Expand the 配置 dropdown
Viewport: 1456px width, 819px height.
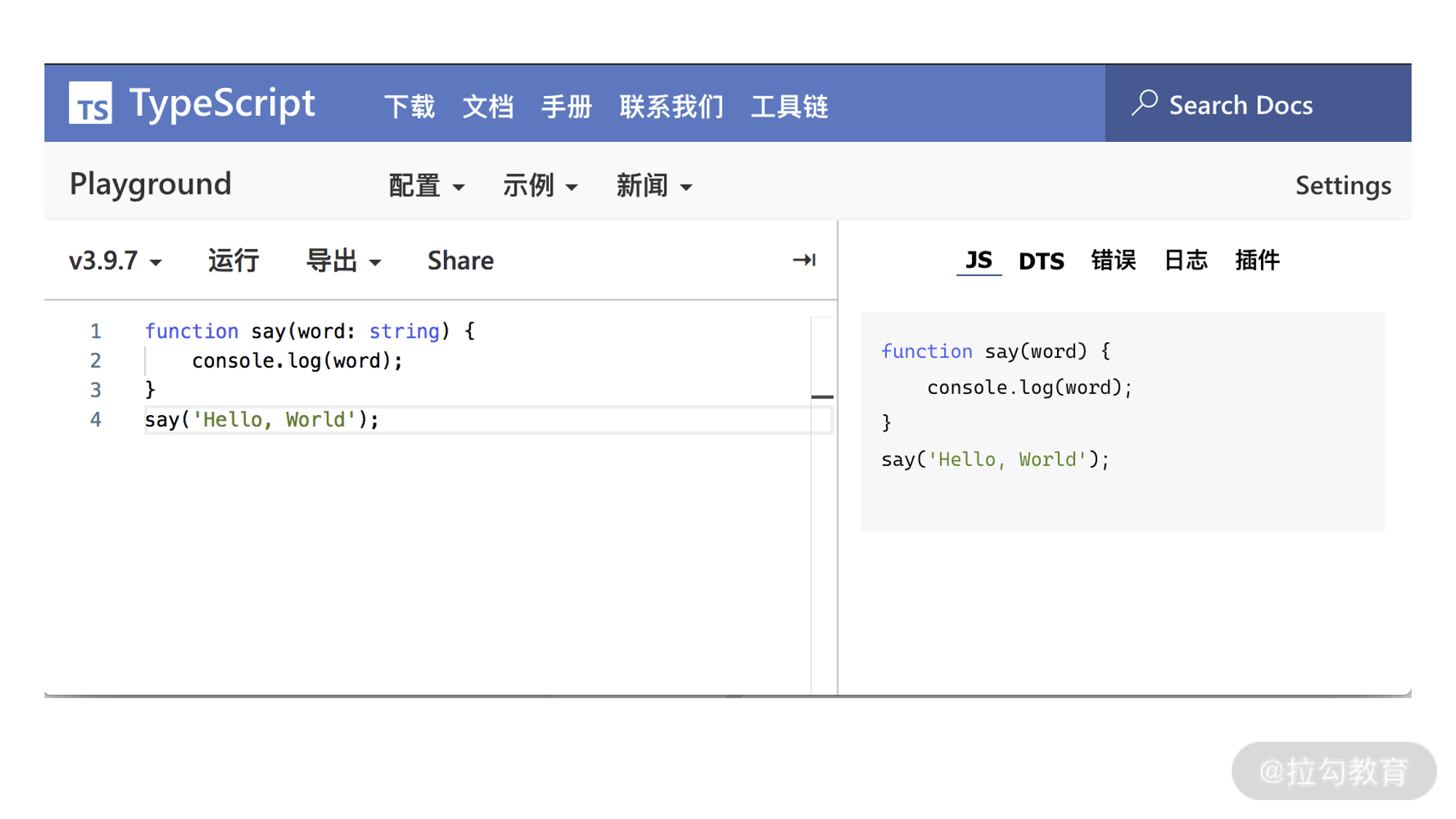pyautogui.click(x=427, y=186)
